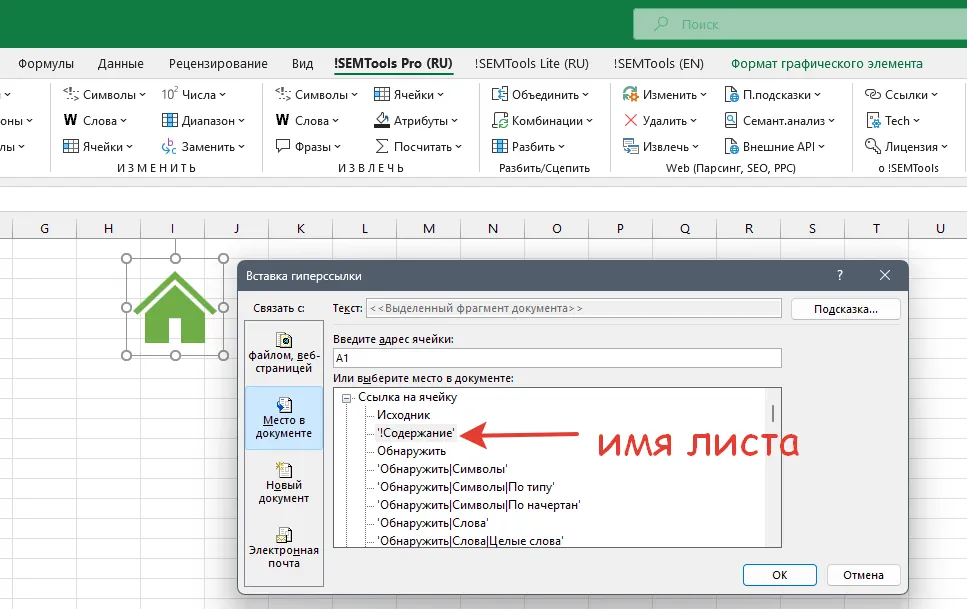Expand the Заменить dropdown arrow
The image size is (967, 609).
[x=241, y=147]
